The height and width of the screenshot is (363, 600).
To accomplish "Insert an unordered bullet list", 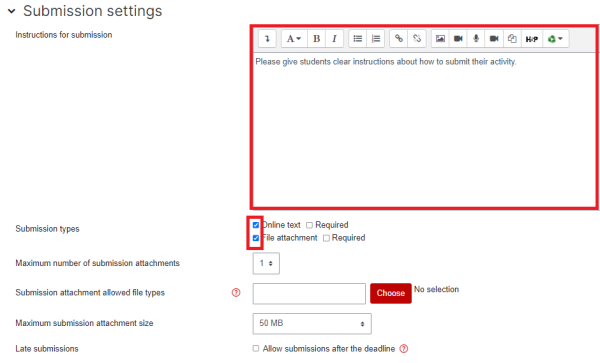I will click(x=358, y=39).
